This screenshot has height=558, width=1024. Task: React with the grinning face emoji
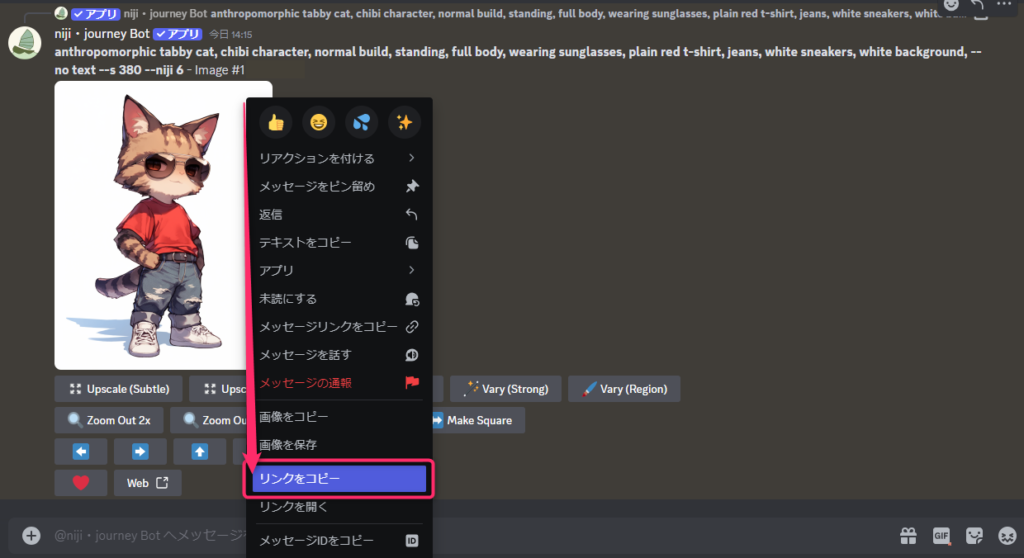click(x=319, y=122)
